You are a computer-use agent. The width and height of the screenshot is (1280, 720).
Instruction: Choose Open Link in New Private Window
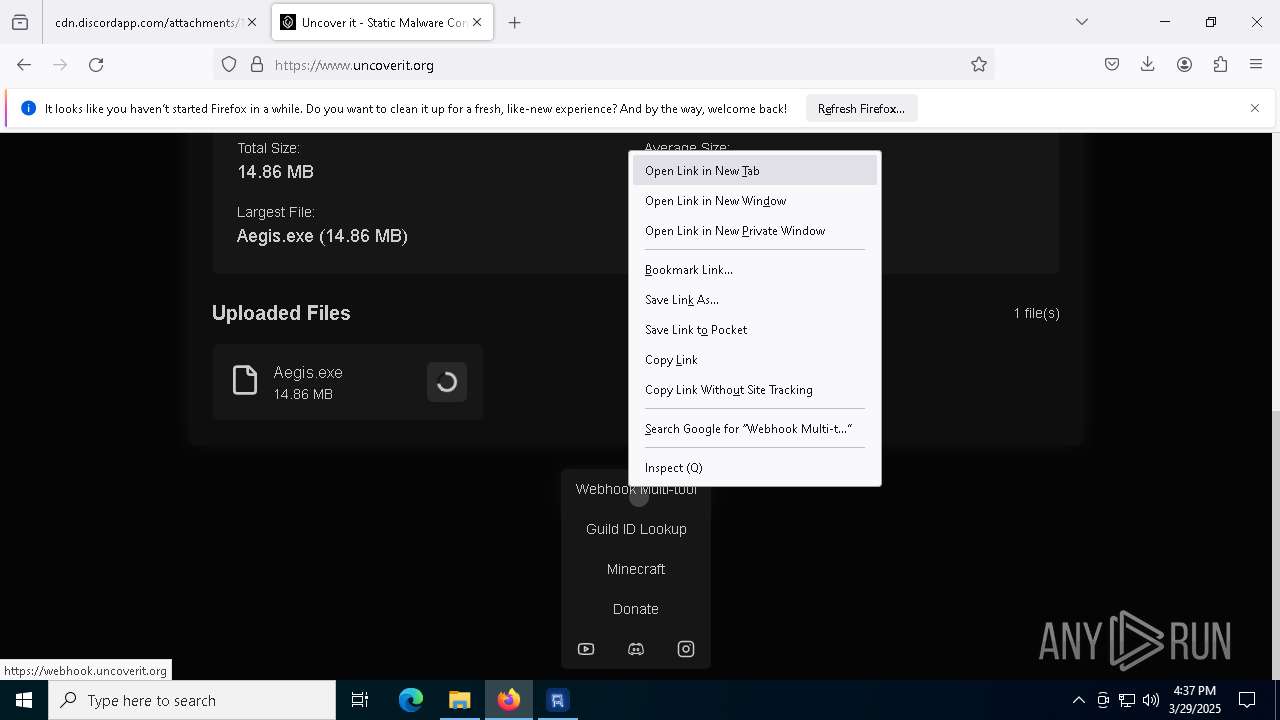[x=755, y=231]
